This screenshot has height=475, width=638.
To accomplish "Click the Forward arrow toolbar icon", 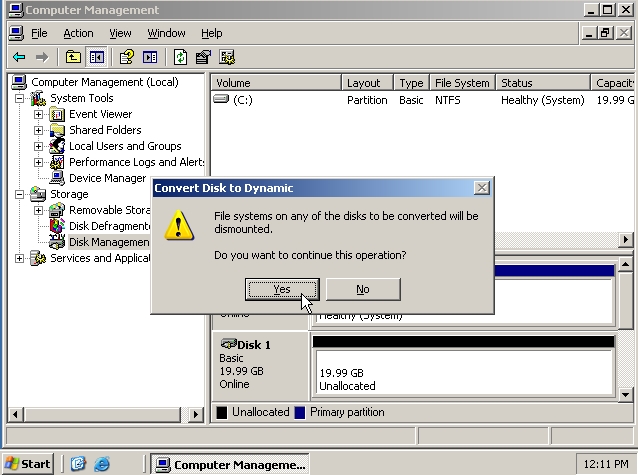I will click(42, 57).
